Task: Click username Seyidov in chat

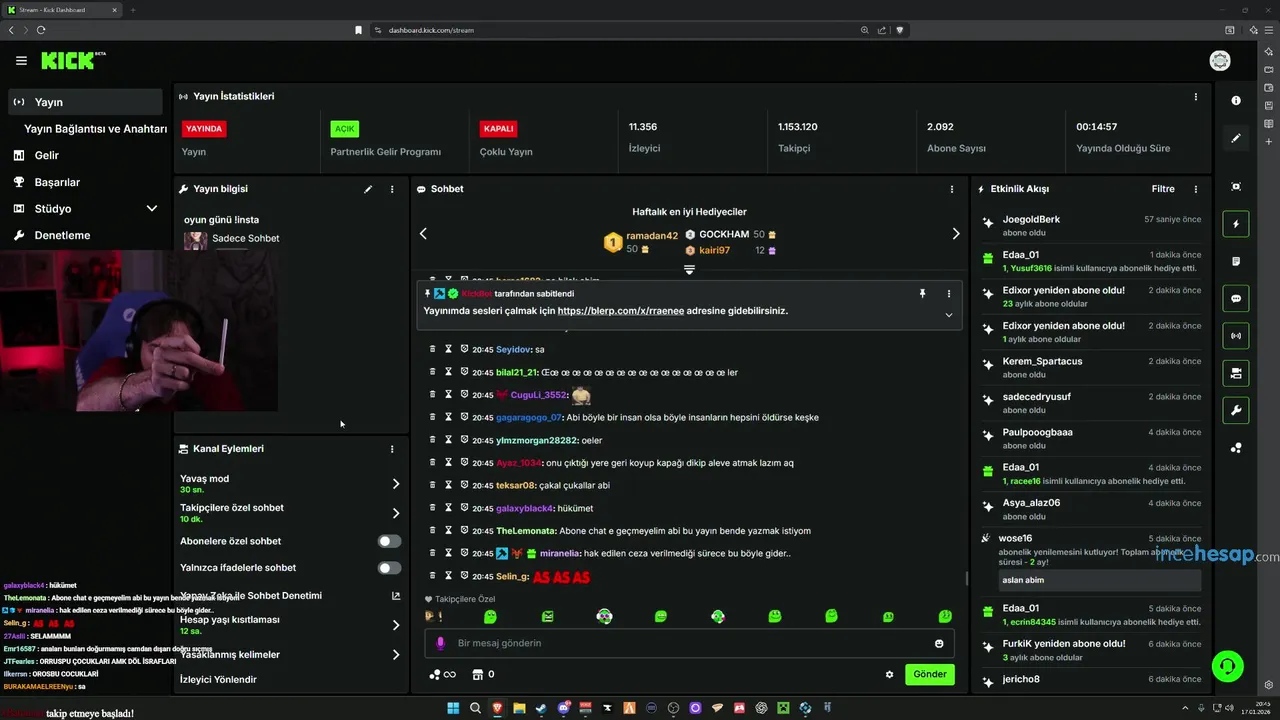Action: point(514,350)
